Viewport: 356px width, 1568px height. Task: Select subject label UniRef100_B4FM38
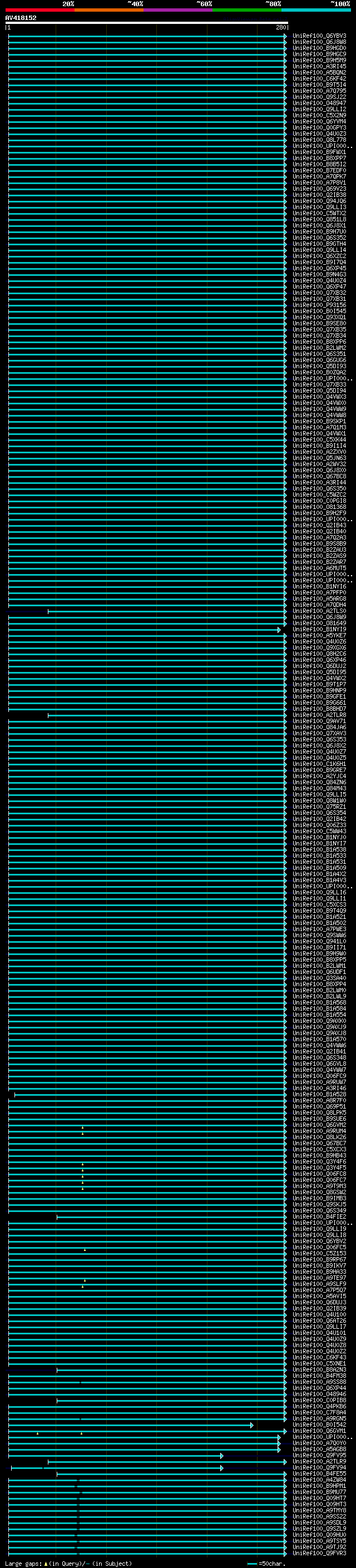point(319,1375)
